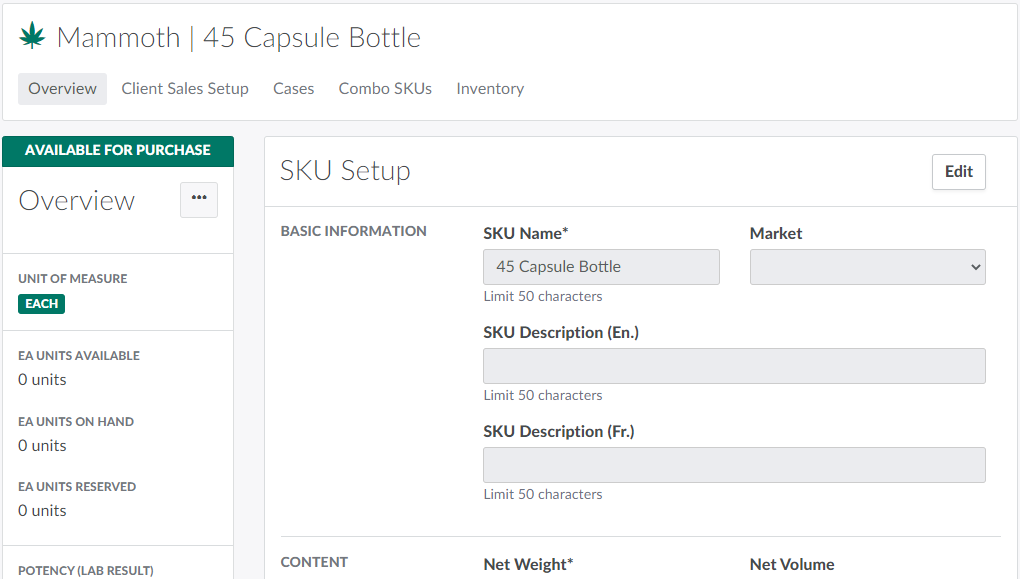Click the EA Units Available value
Screen dimensions: 1020x579
(x=42, y=380)
